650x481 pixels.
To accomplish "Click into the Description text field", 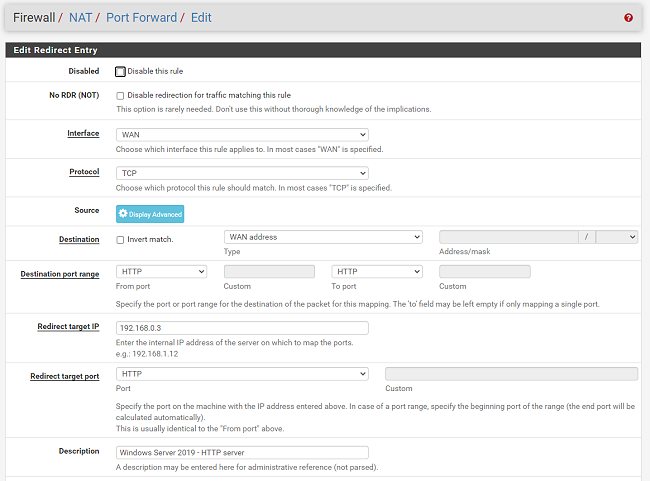I will click(242, 452).
